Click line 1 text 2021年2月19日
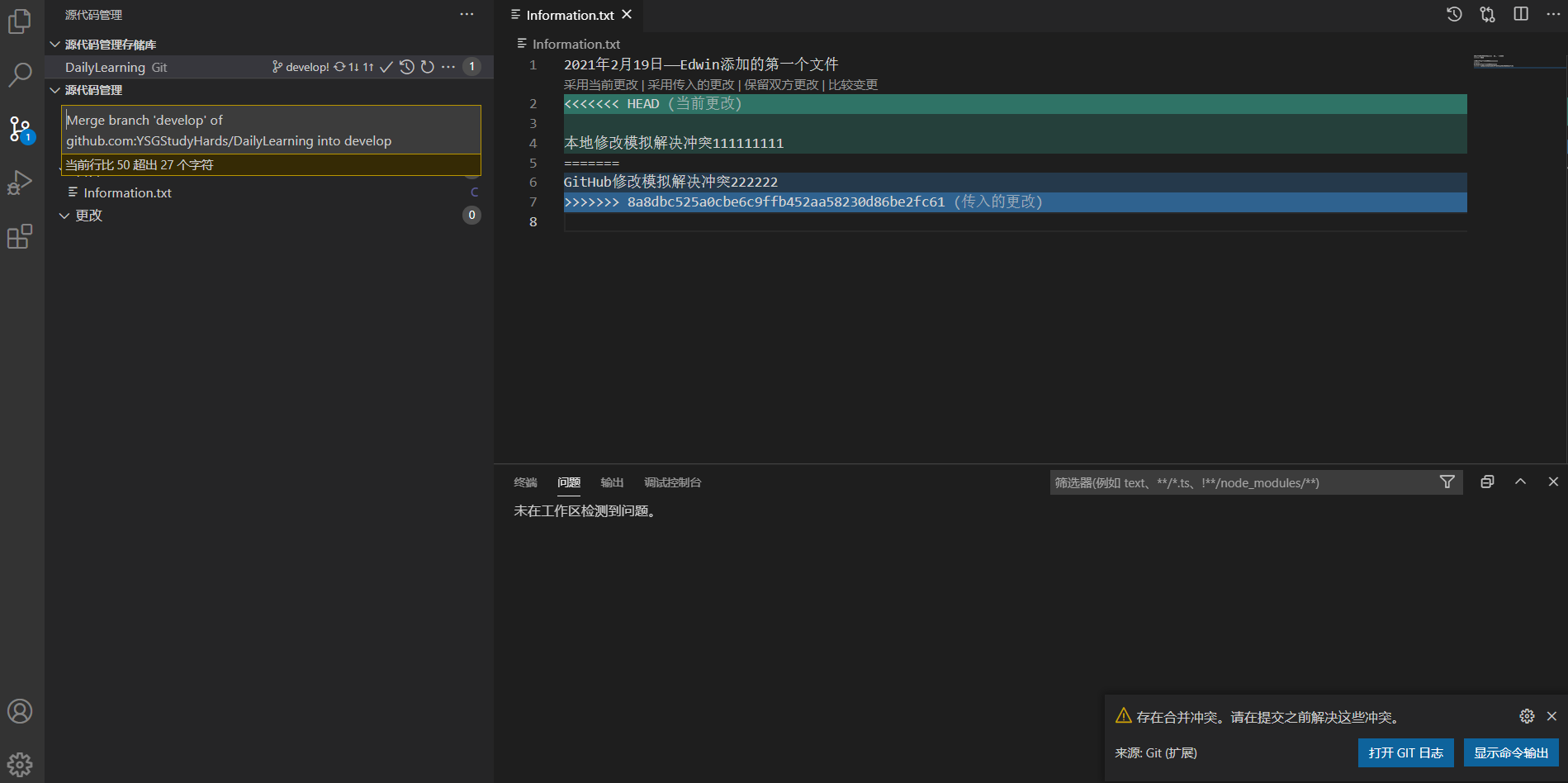 tap(613, 64)
